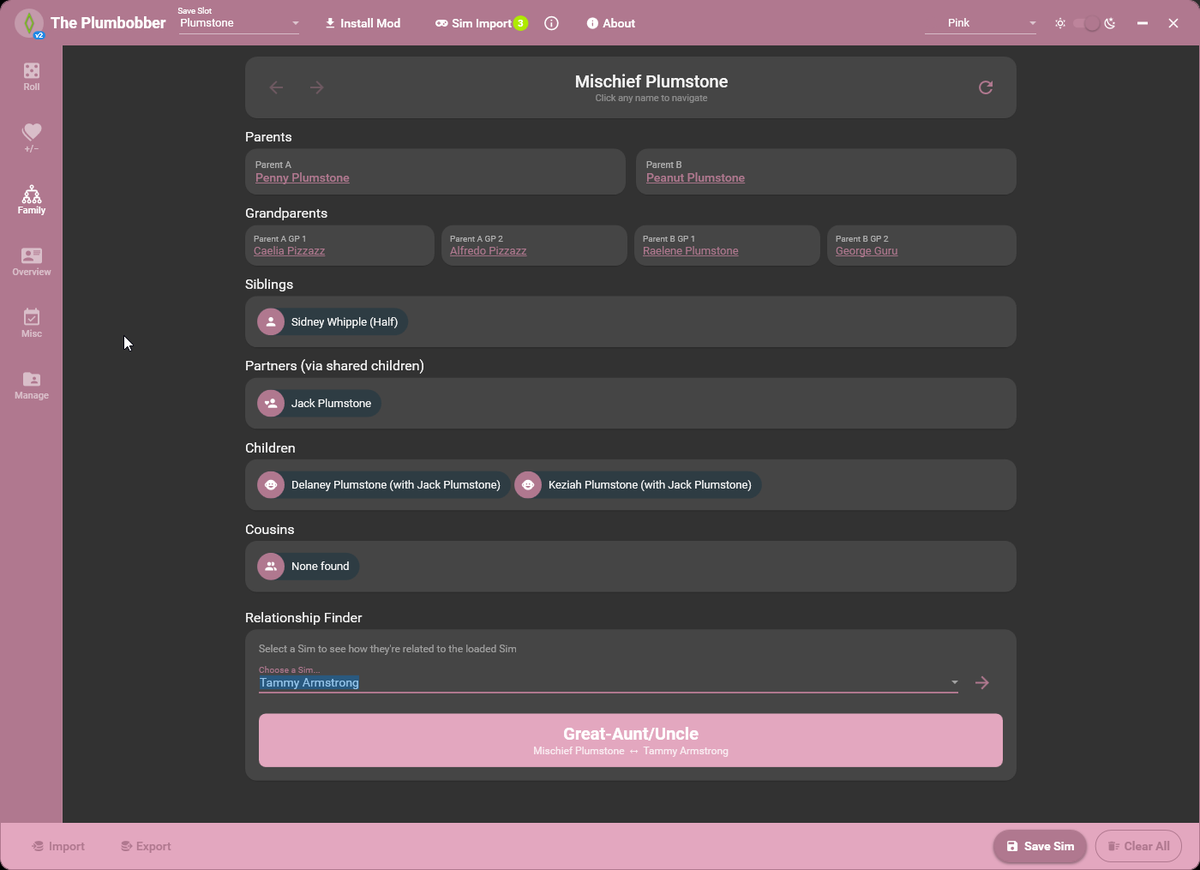Screen dimensions: 1200x870
Task: Click the Great-Aunt/Uncle result banner
Action: pos(630,740)
